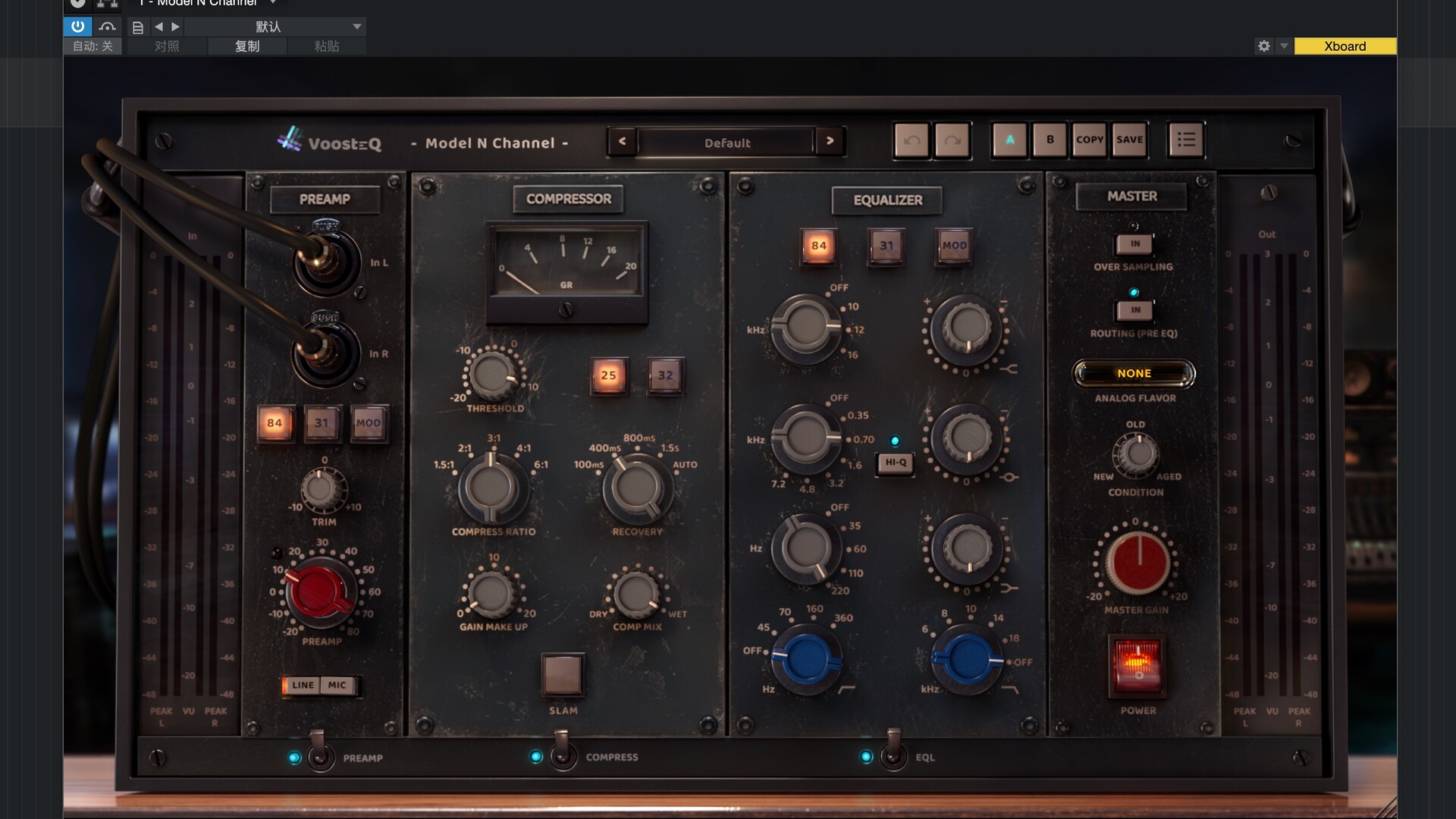Select equalizer model 84
The image size is (1456, 819).
(819, 246)
